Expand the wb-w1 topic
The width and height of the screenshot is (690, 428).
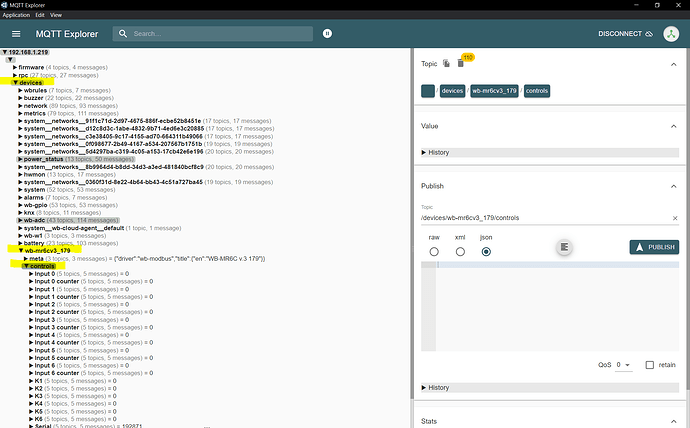point(20,236)
